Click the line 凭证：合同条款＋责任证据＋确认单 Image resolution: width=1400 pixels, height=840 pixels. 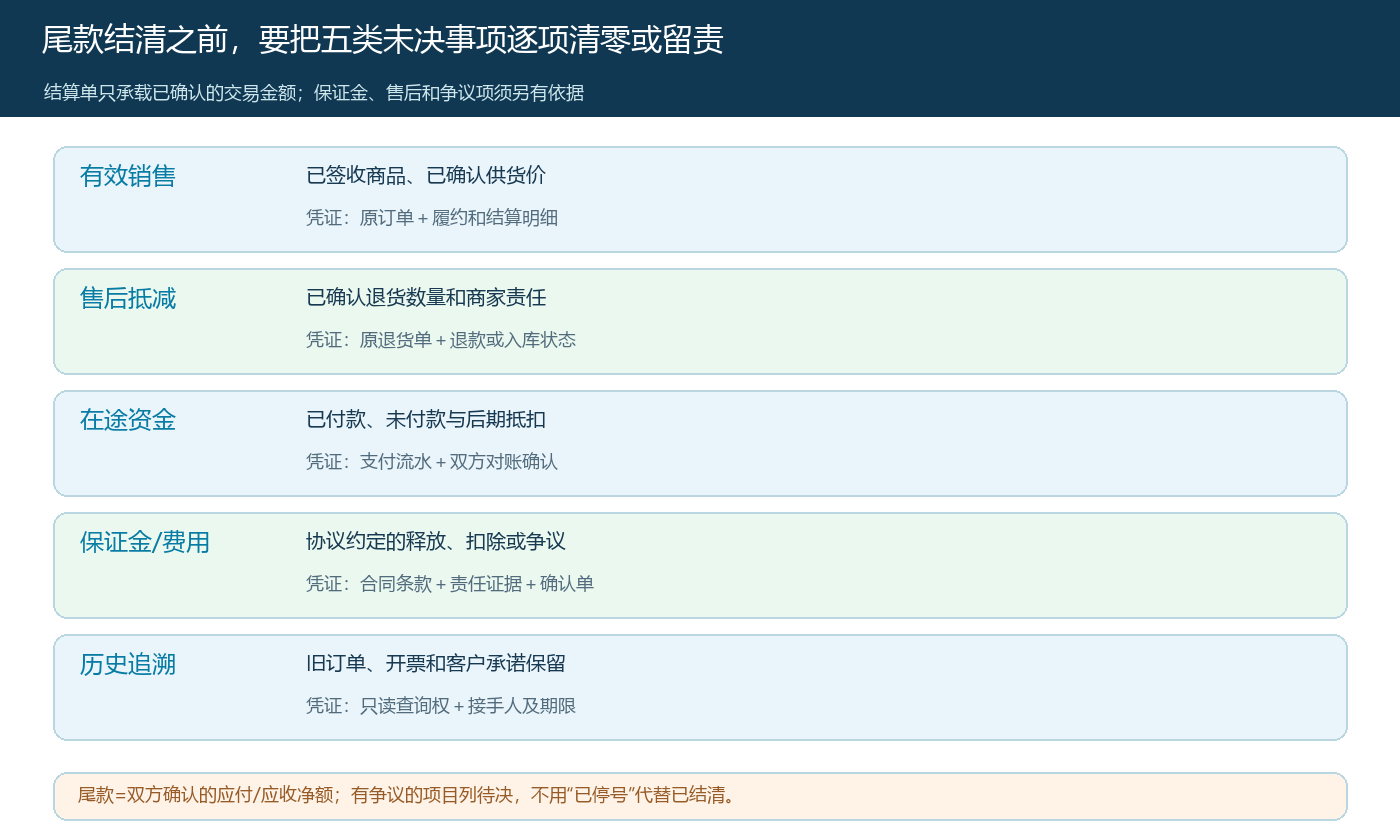click(x=450, y=583)
